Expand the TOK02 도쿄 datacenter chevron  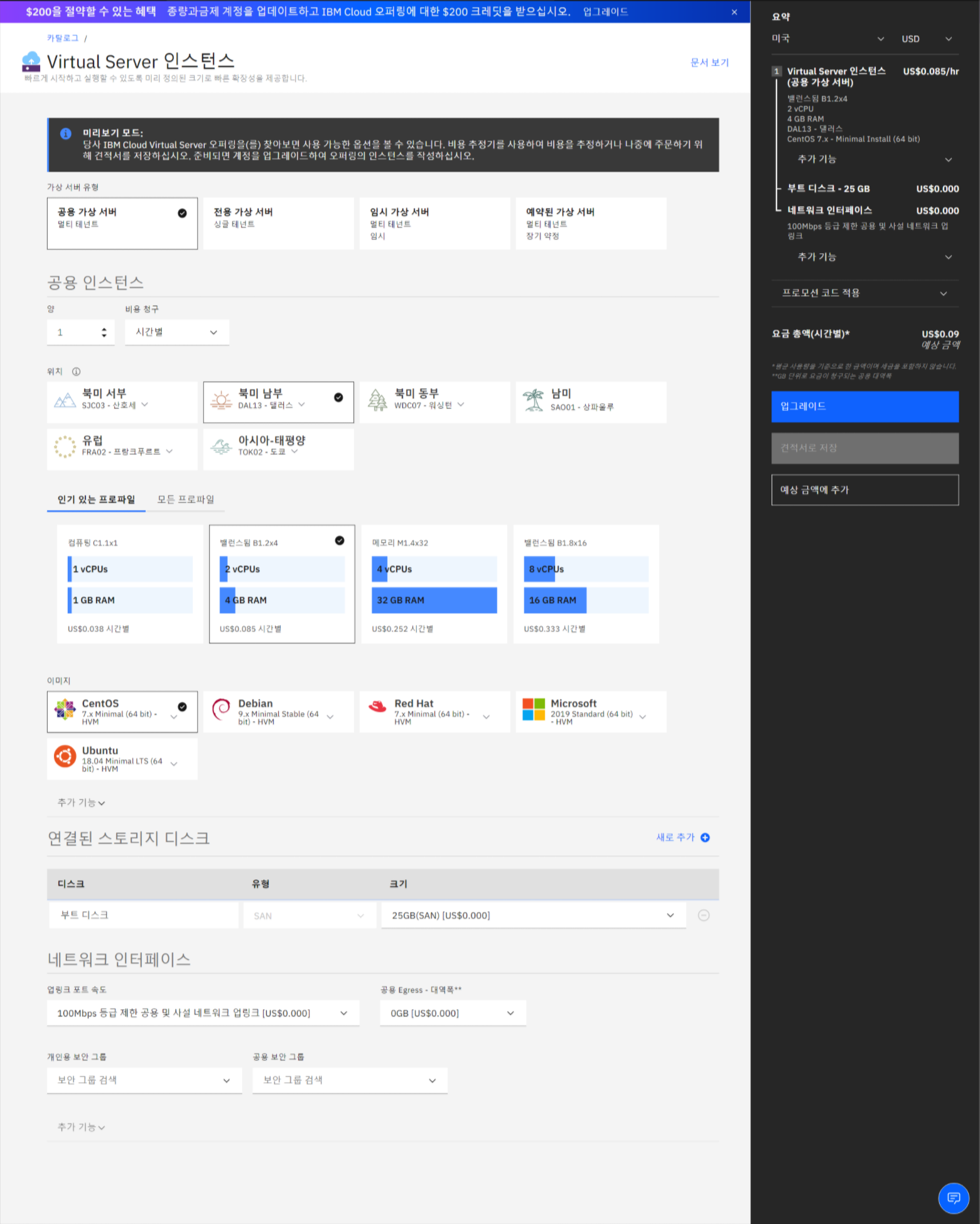click(294, 452)
